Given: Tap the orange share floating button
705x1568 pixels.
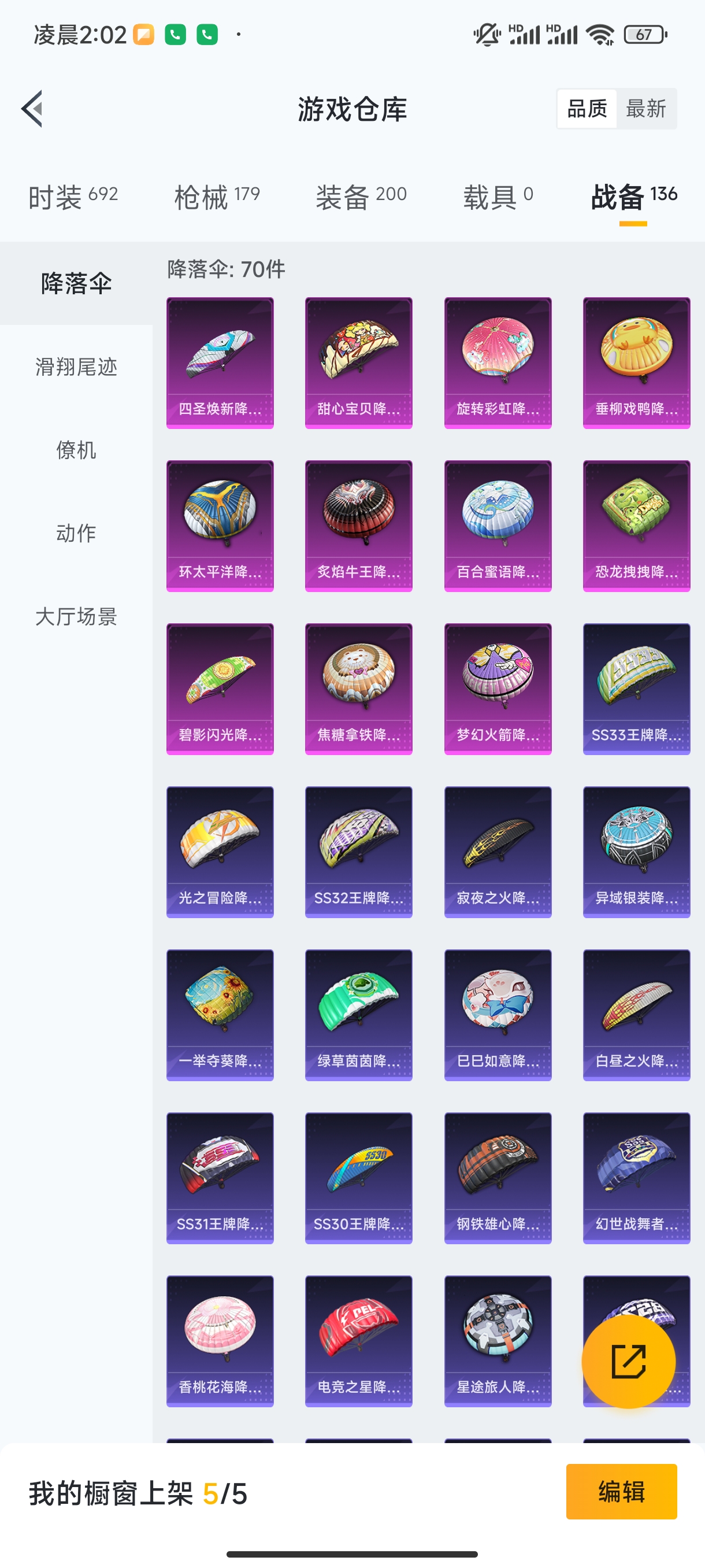Looking at the screenshot, I should tap(628, 1362).
